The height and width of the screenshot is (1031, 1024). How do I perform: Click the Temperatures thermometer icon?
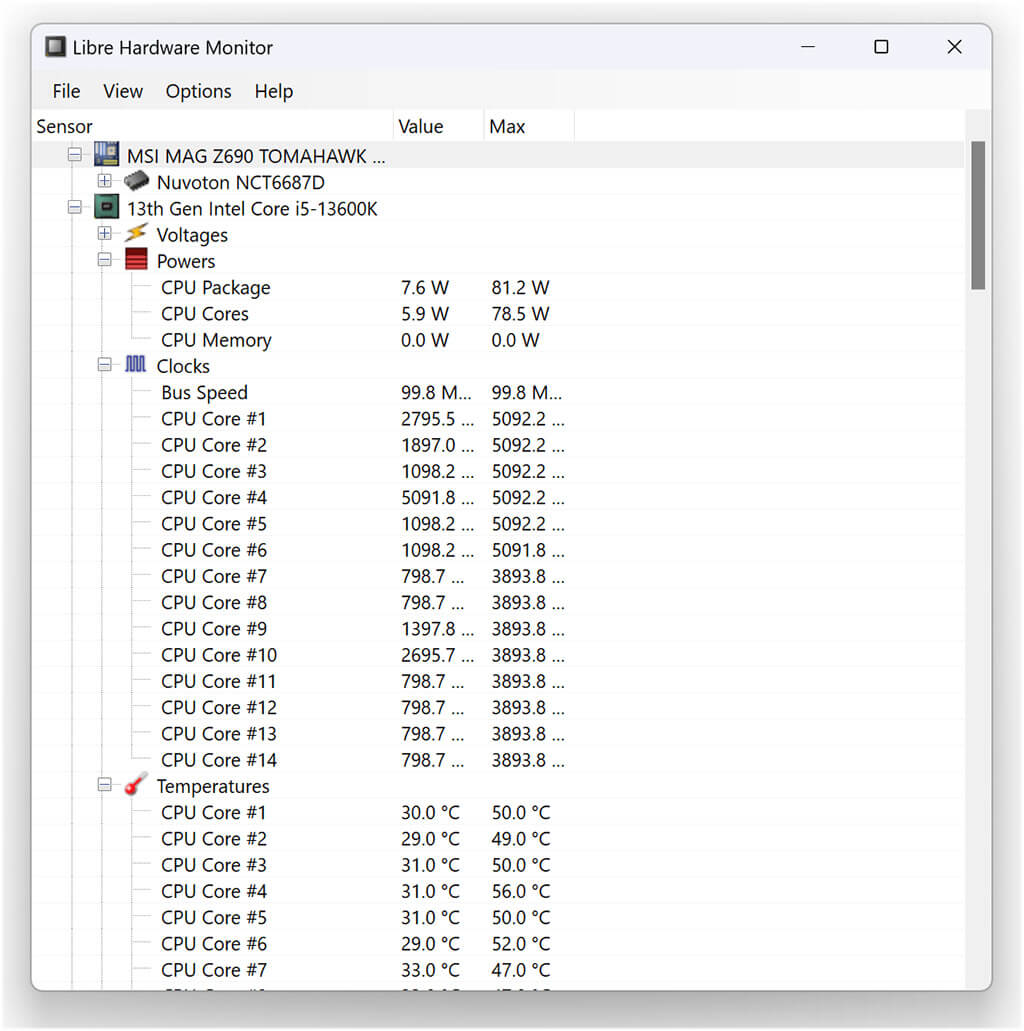pos(134,786)
